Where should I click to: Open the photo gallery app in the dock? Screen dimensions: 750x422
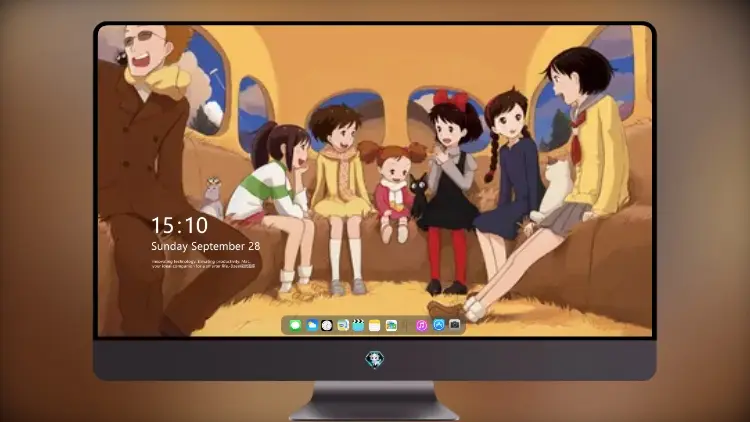tap(391, 326)
